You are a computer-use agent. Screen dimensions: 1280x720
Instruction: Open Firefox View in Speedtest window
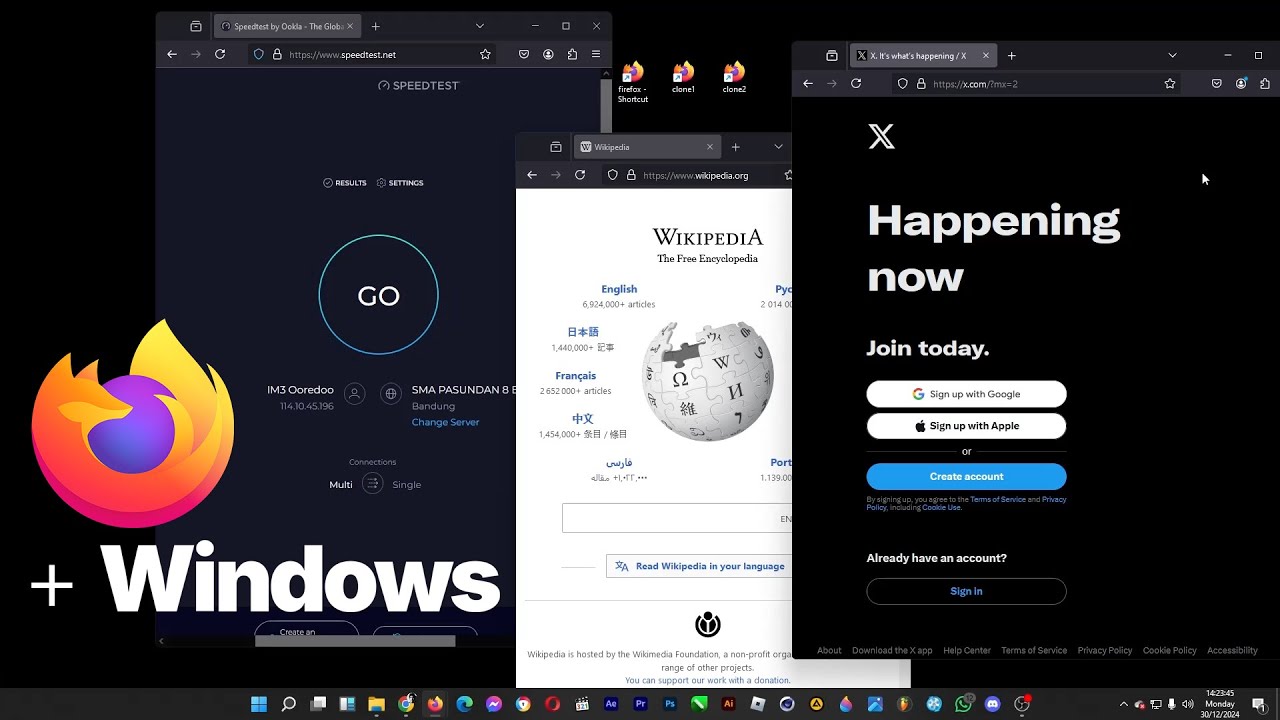pyautogui.click(x=196, y=26)
